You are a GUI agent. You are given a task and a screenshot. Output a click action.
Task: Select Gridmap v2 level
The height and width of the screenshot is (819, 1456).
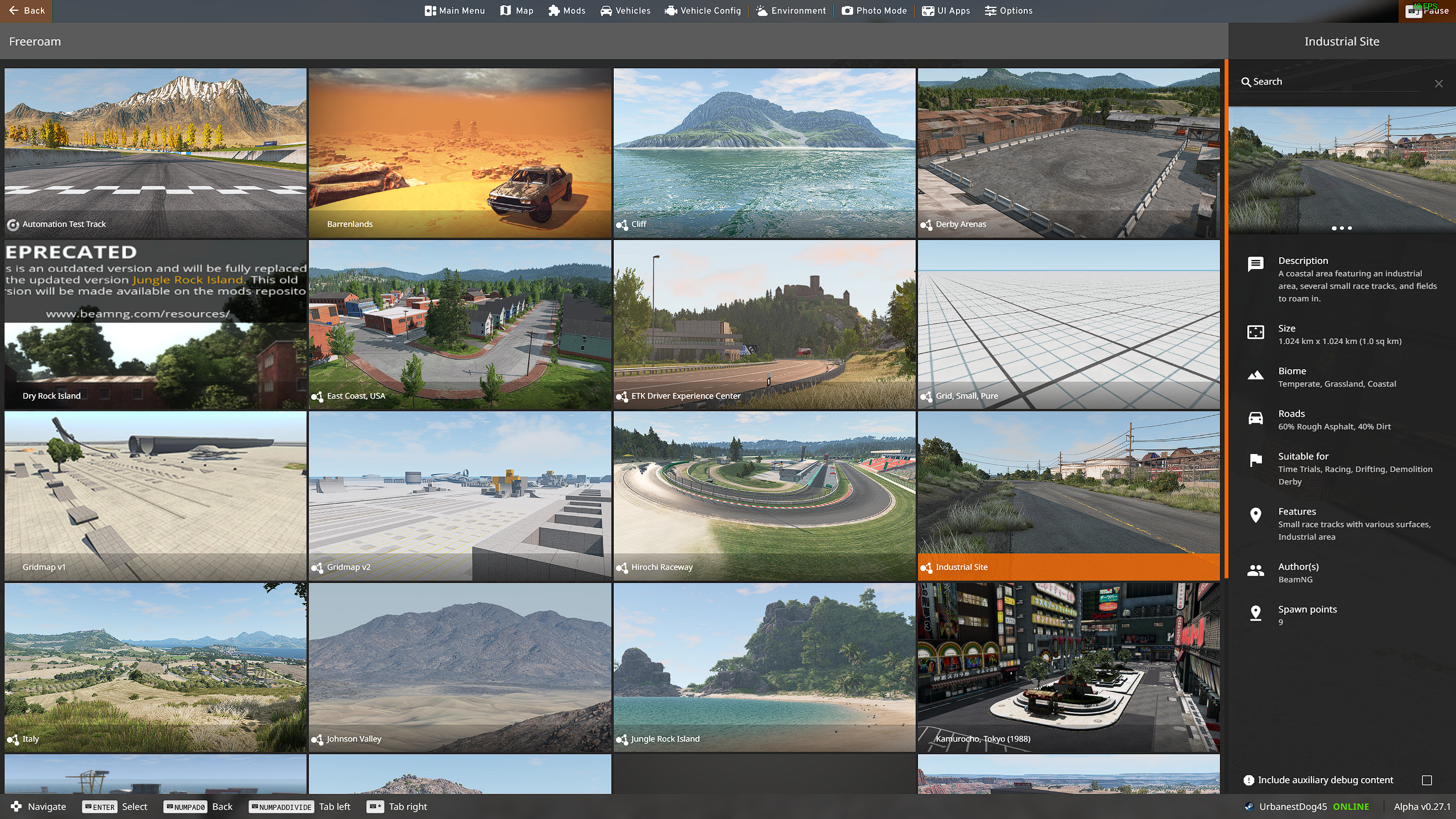460,496
